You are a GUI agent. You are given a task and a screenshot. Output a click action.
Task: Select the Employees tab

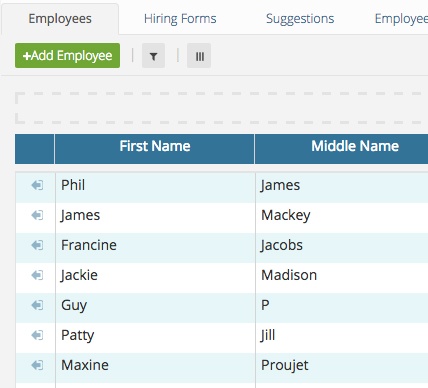tap(60, 19)
